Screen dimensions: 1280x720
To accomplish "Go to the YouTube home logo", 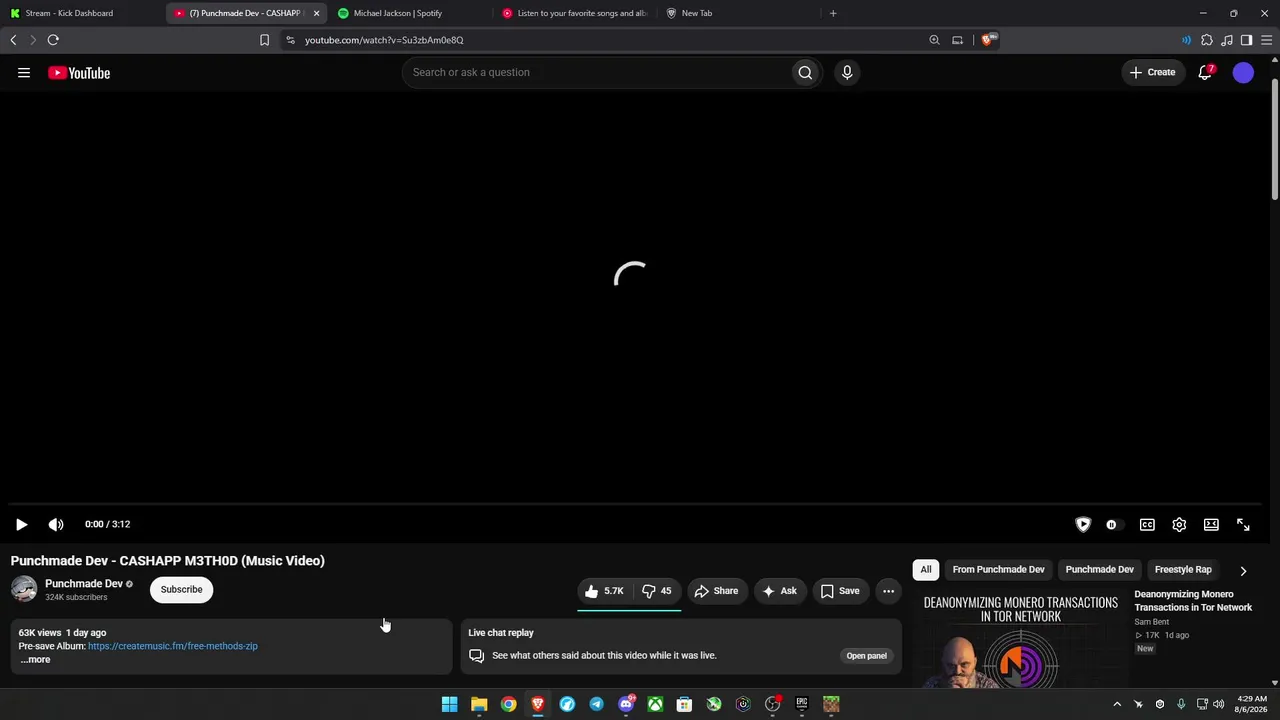I will click(79, 72).
